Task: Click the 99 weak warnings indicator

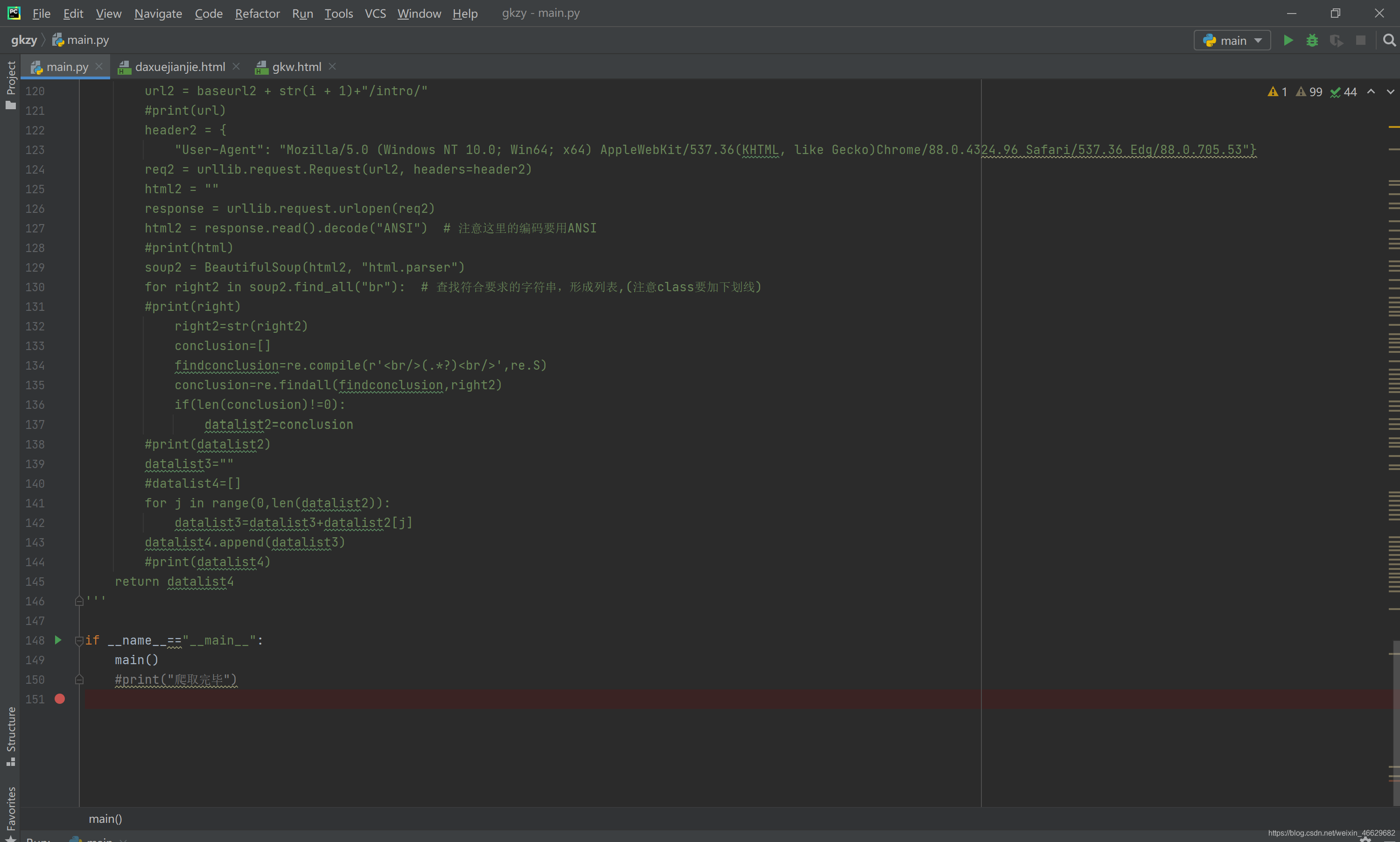Action: pos(1309,91)
